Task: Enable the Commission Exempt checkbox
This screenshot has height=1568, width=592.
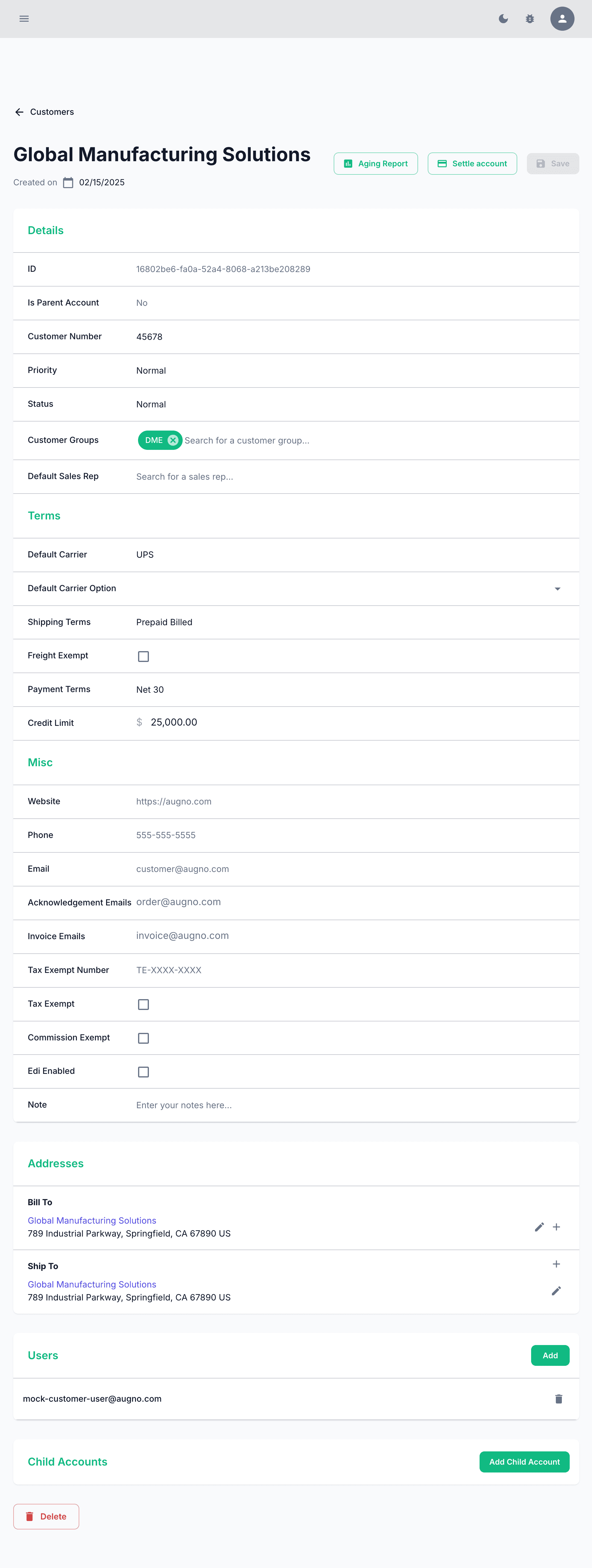Action: coord(143,1038)
